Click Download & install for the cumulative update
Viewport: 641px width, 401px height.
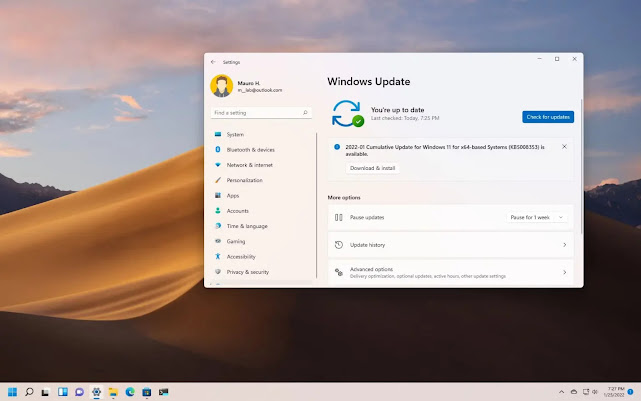tap(372, 168)
